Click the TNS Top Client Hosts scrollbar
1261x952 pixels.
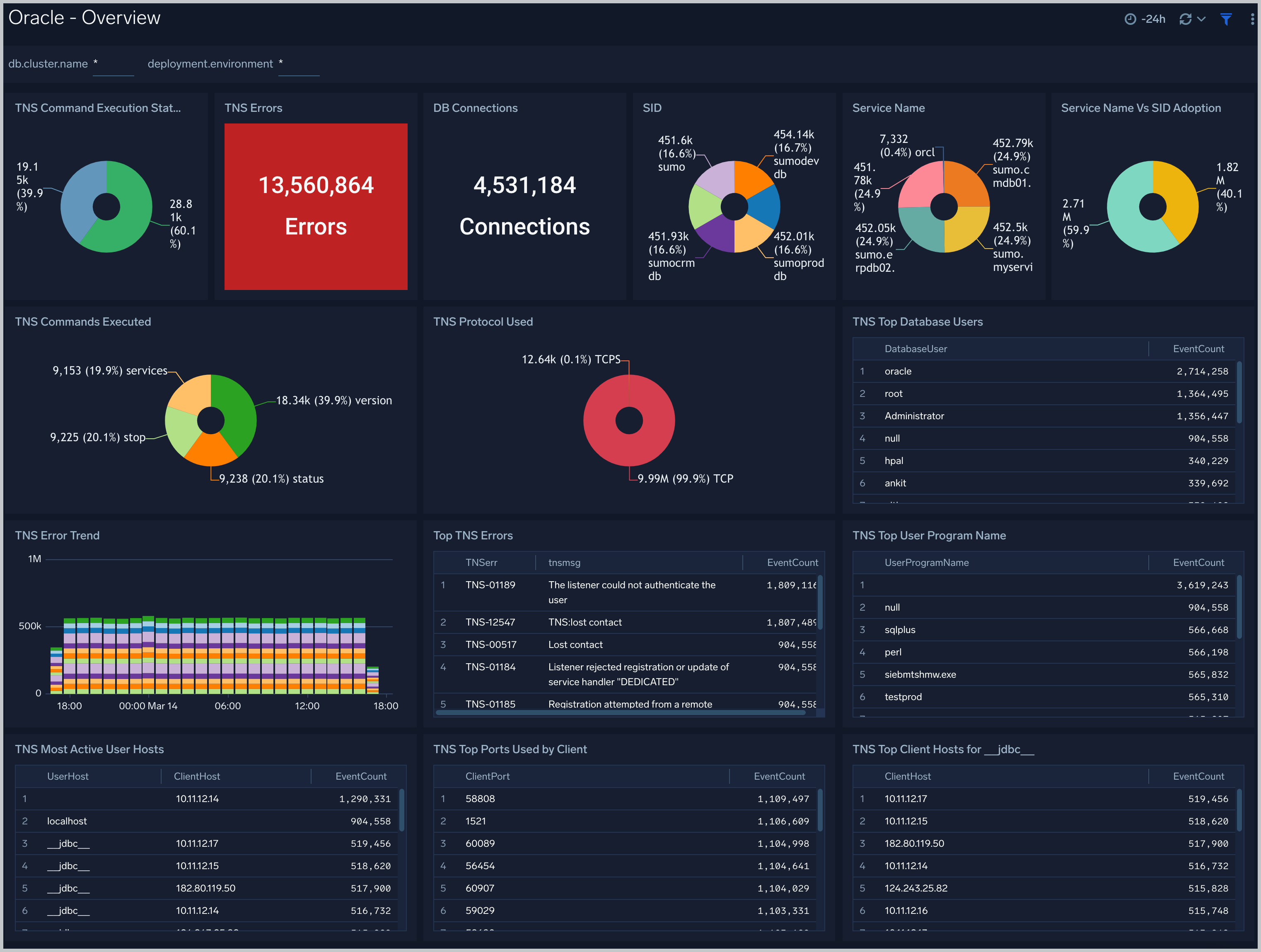[1239, 809]
